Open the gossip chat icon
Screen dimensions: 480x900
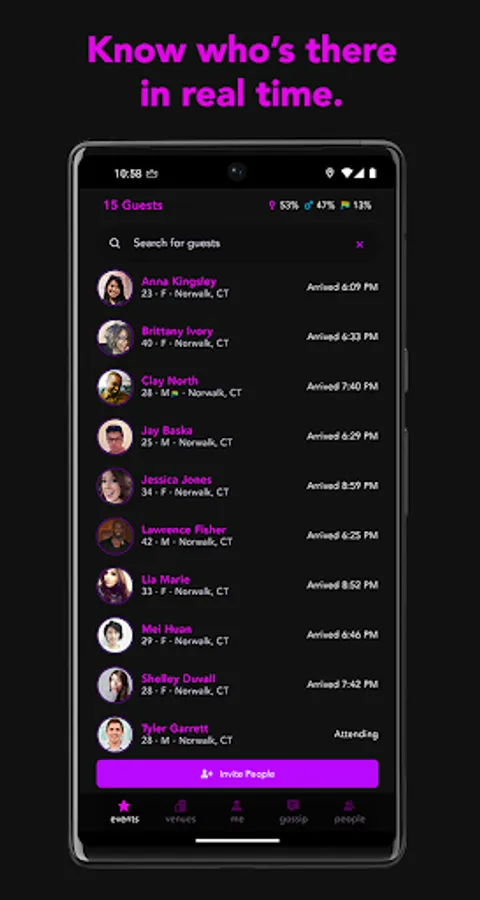[x=293, y=806]
